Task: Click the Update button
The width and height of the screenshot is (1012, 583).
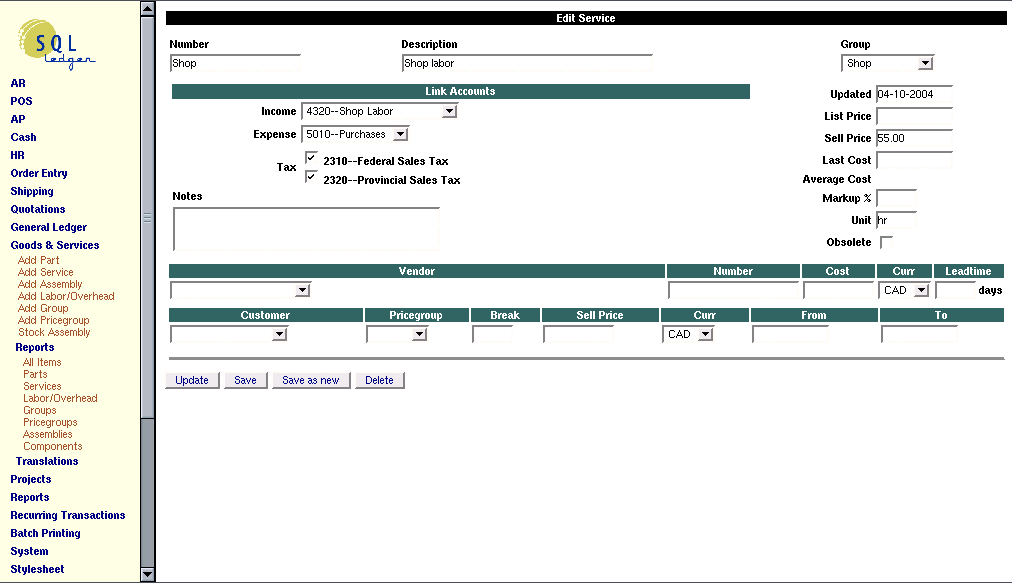Action: [x=191, y=380]
